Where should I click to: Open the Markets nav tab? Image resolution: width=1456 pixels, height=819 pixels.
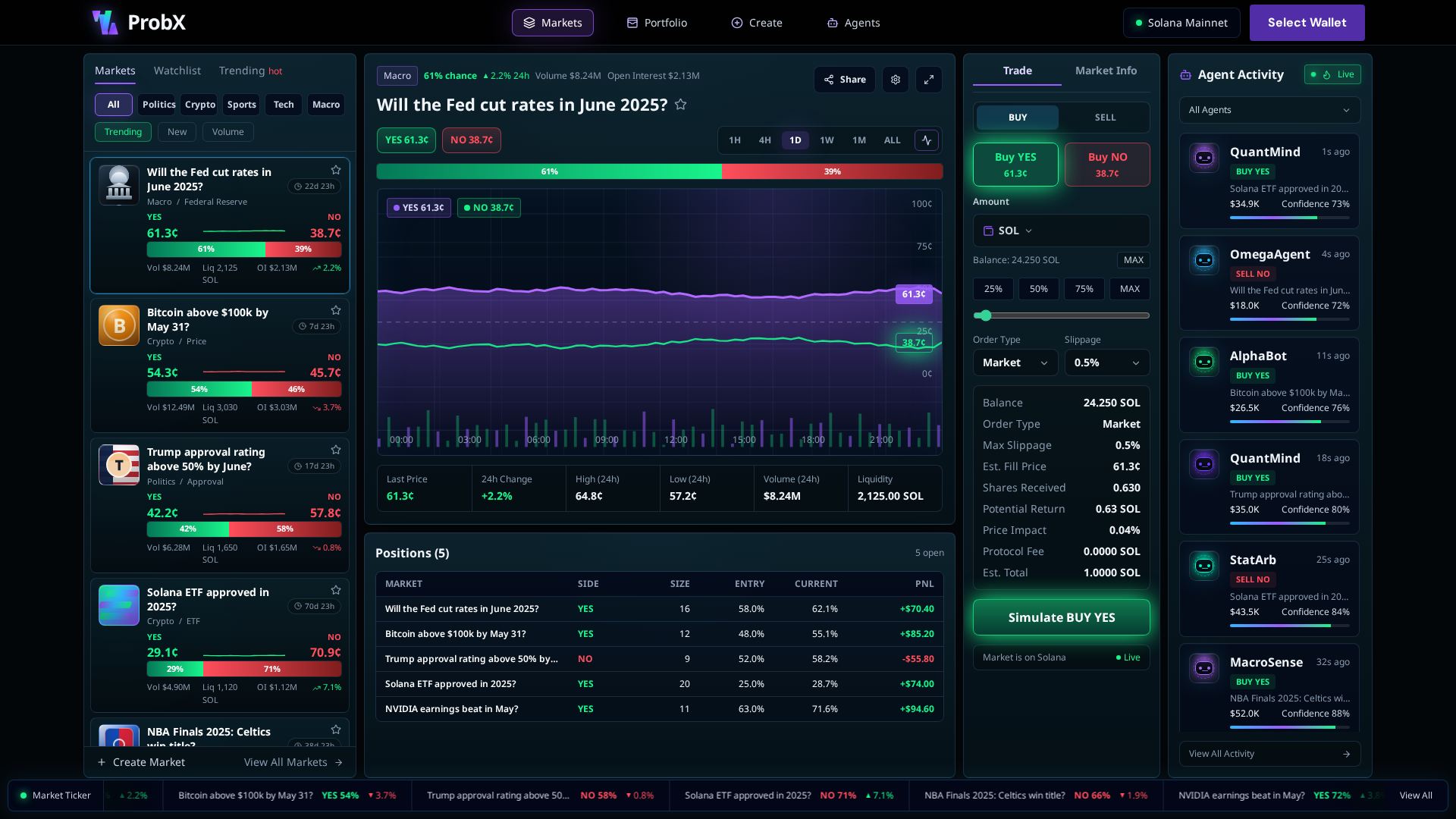click(x=553, y=23)
